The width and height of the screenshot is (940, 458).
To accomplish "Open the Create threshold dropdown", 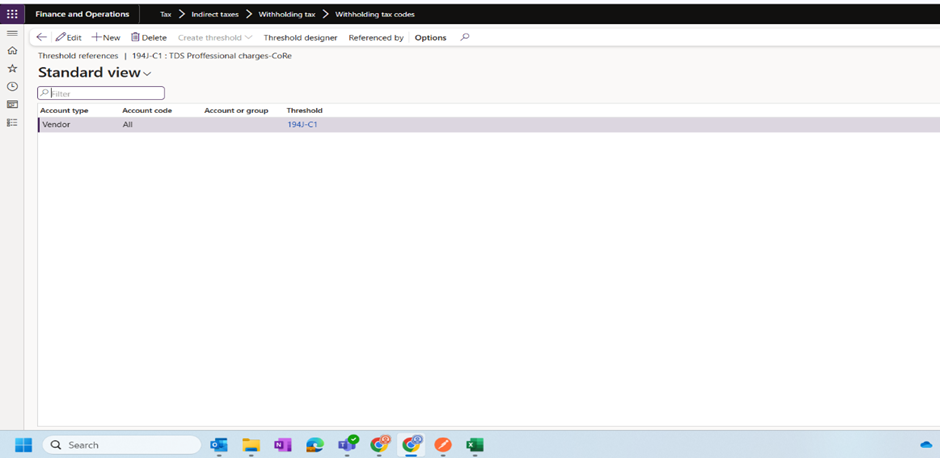I will [x=214, y=37].
